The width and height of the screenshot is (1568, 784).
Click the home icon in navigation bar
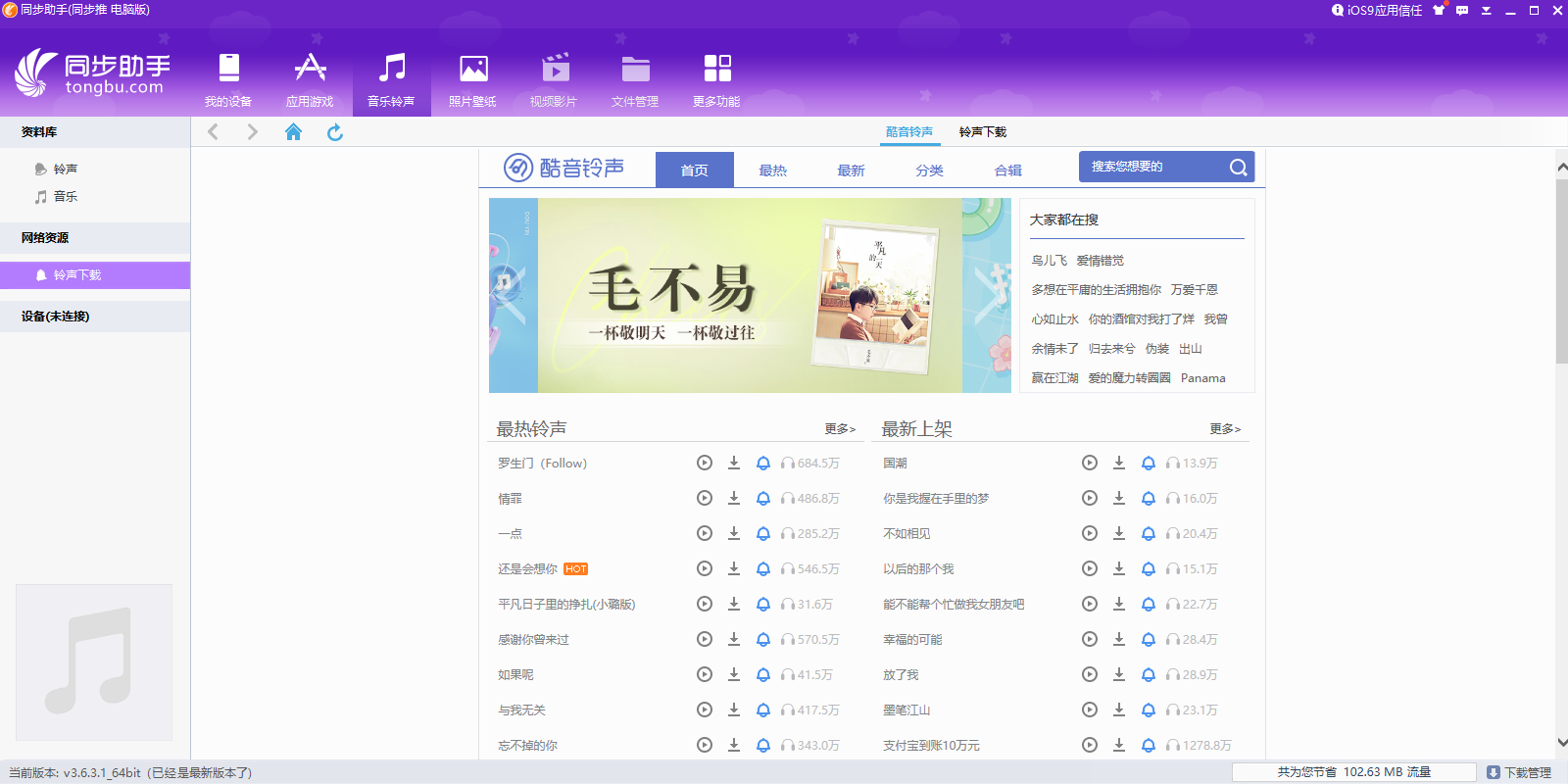293,132
